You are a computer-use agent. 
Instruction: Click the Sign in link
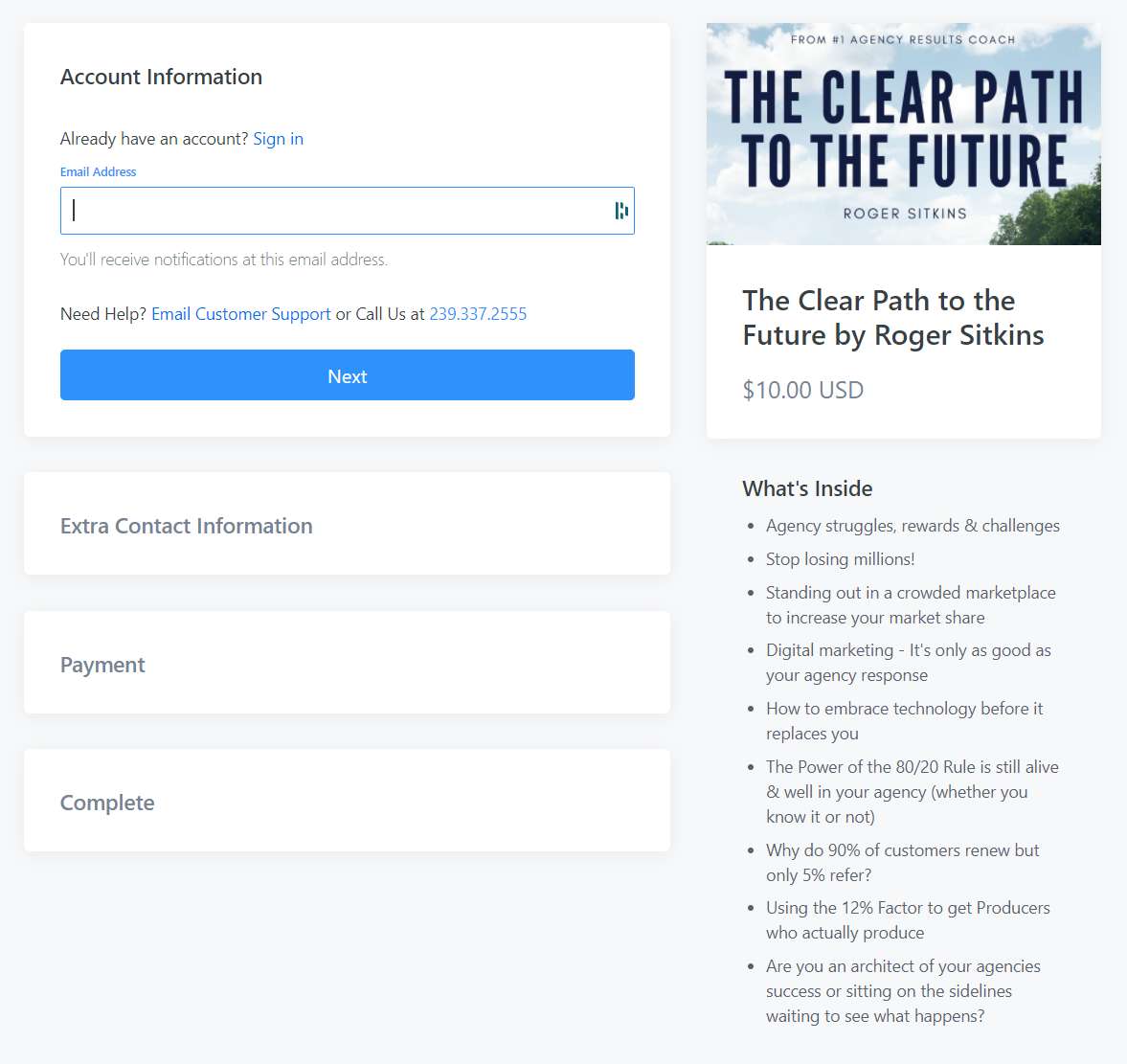pyautogui.click(x=278, y=139)
